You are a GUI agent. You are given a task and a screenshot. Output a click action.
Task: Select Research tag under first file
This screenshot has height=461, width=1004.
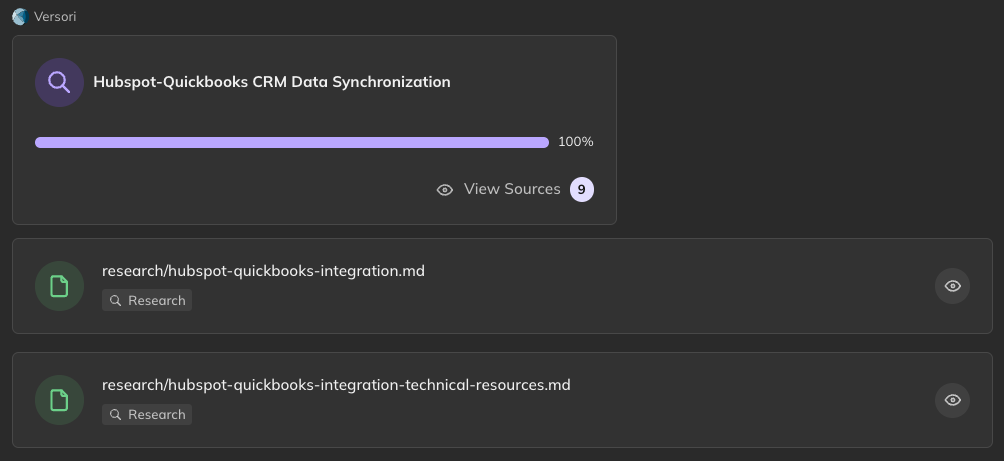point(147,300)
